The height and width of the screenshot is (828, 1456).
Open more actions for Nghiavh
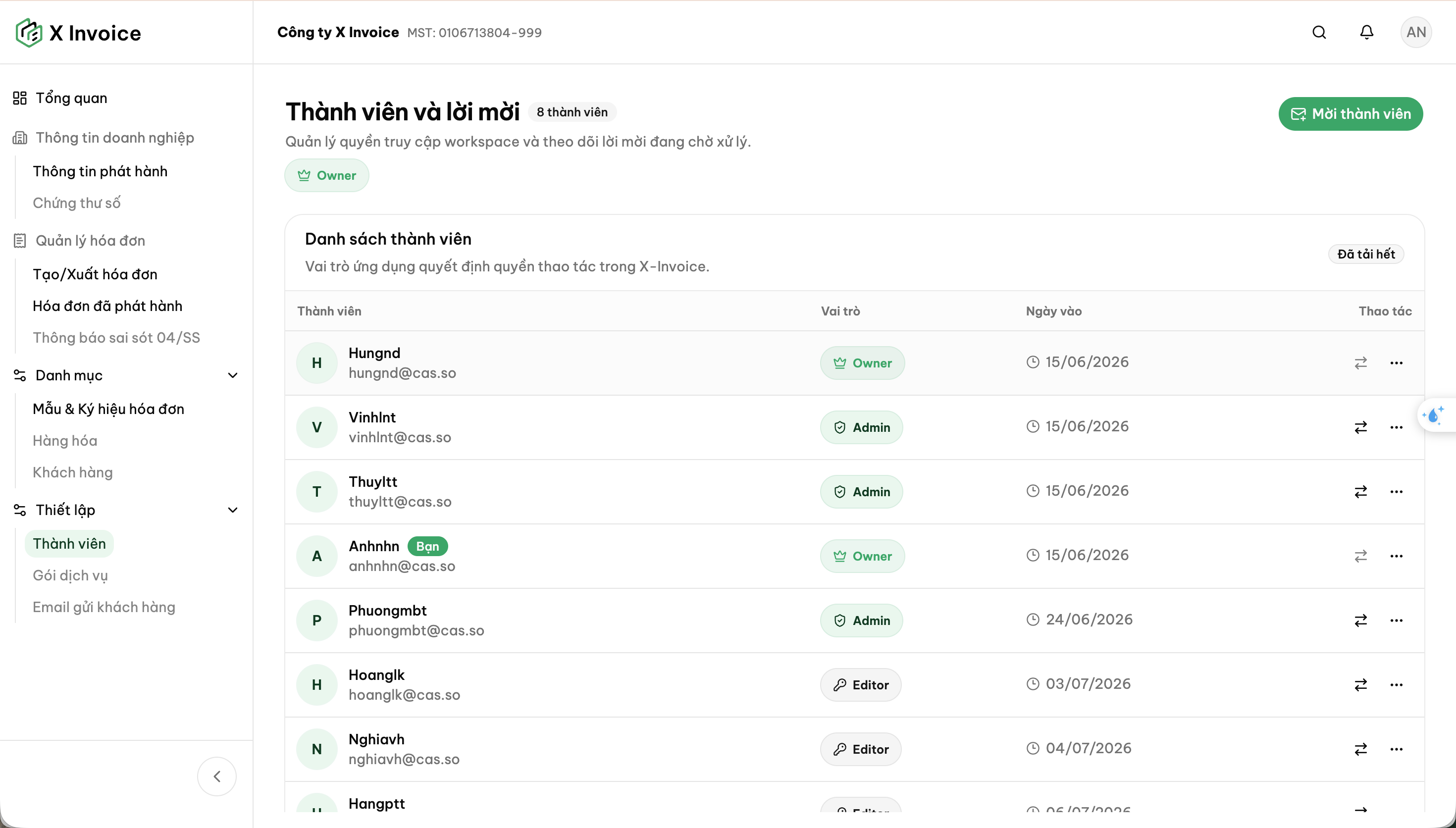coord(1396,749)
